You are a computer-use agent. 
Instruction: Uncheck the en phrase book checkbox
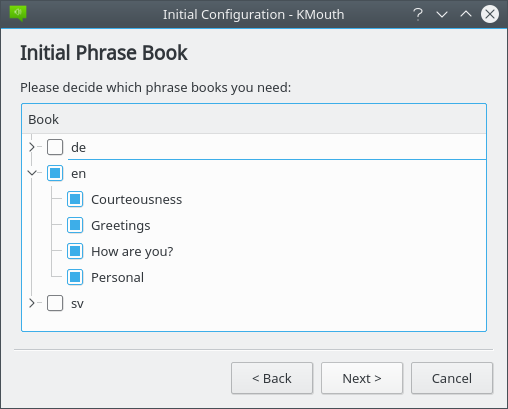pyautogui.click(x=55, y=173)
